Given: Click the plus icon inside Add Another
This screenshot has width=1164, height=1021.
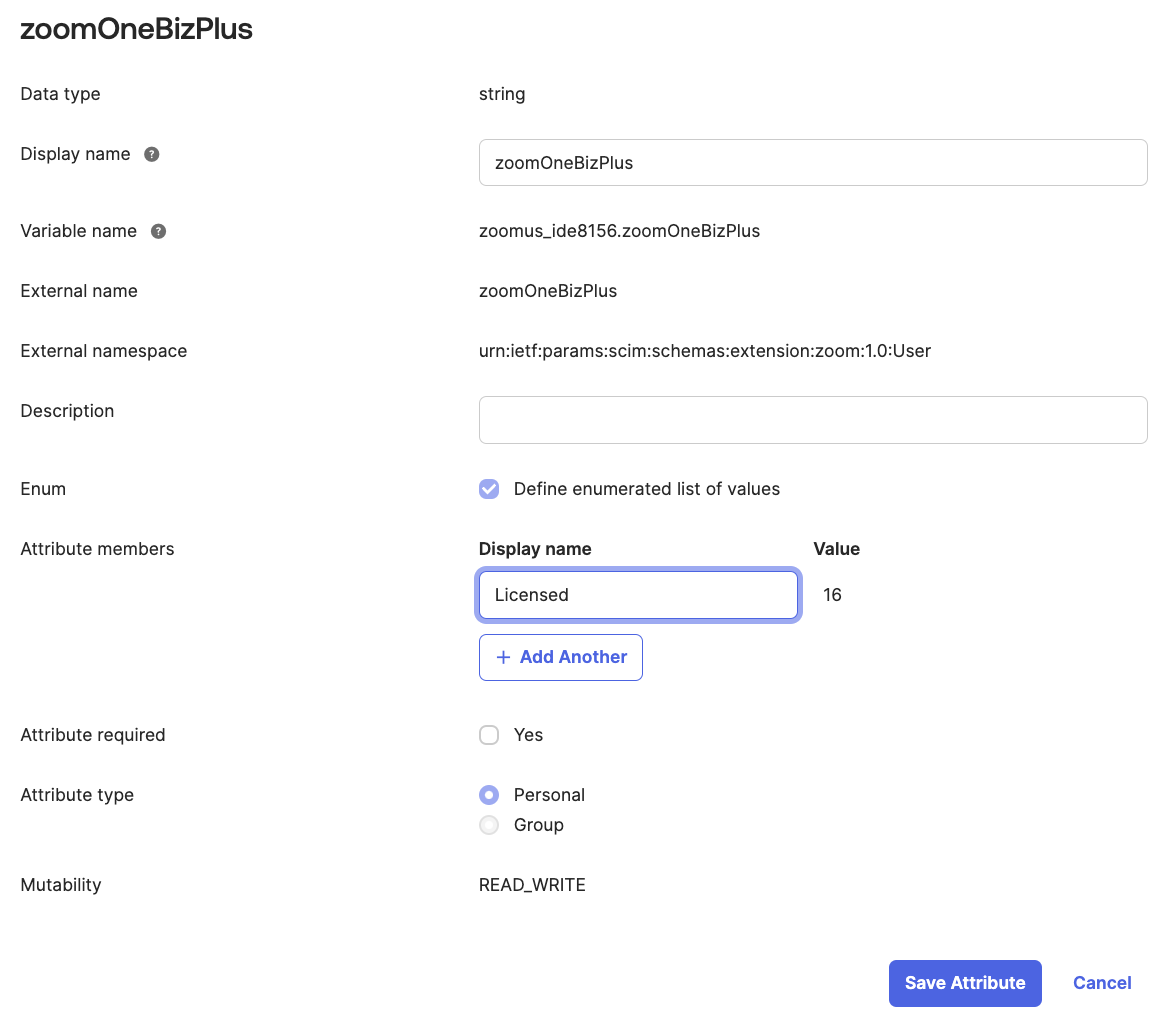Looking at the screenshot, I should (503, 657).
